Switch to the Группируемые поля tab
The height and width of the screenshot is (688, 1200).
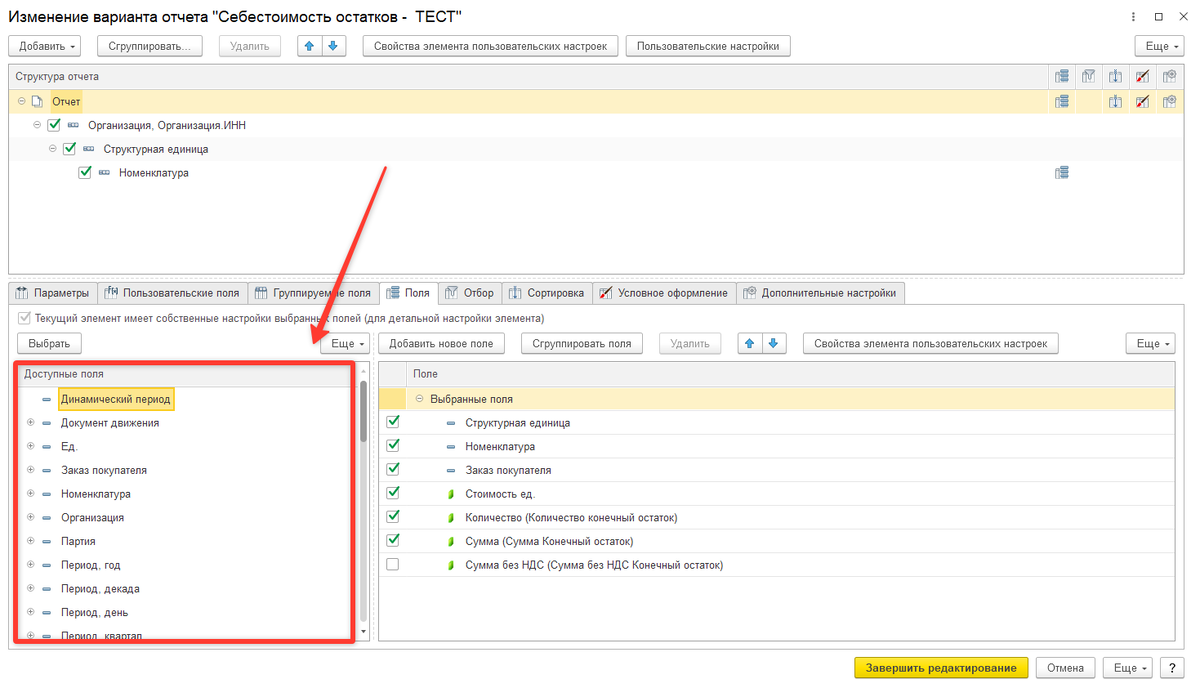click(x=313, y=293)
